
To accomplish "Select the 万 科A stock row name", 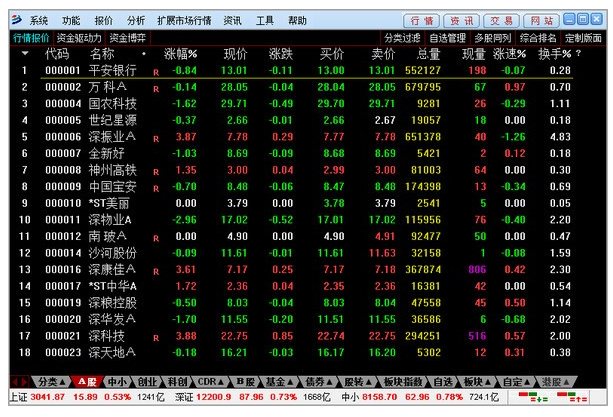I will point(108,87).
